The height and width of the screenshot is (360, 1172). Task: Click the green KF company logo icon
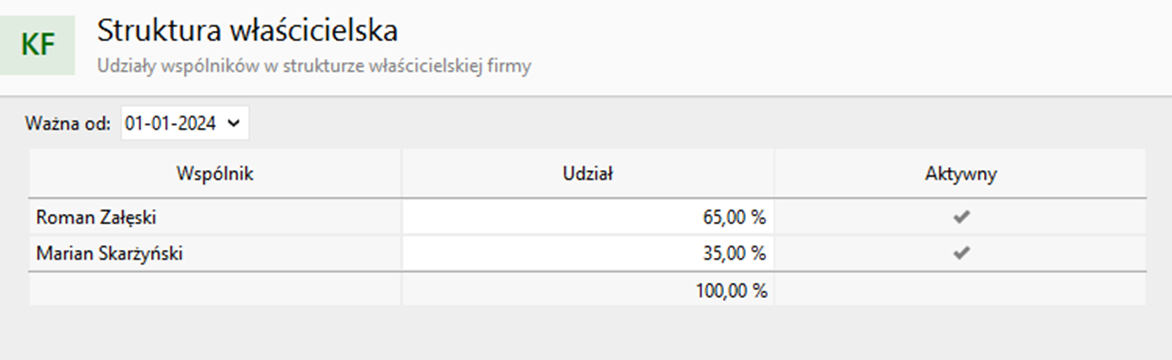tap(37, 46)
